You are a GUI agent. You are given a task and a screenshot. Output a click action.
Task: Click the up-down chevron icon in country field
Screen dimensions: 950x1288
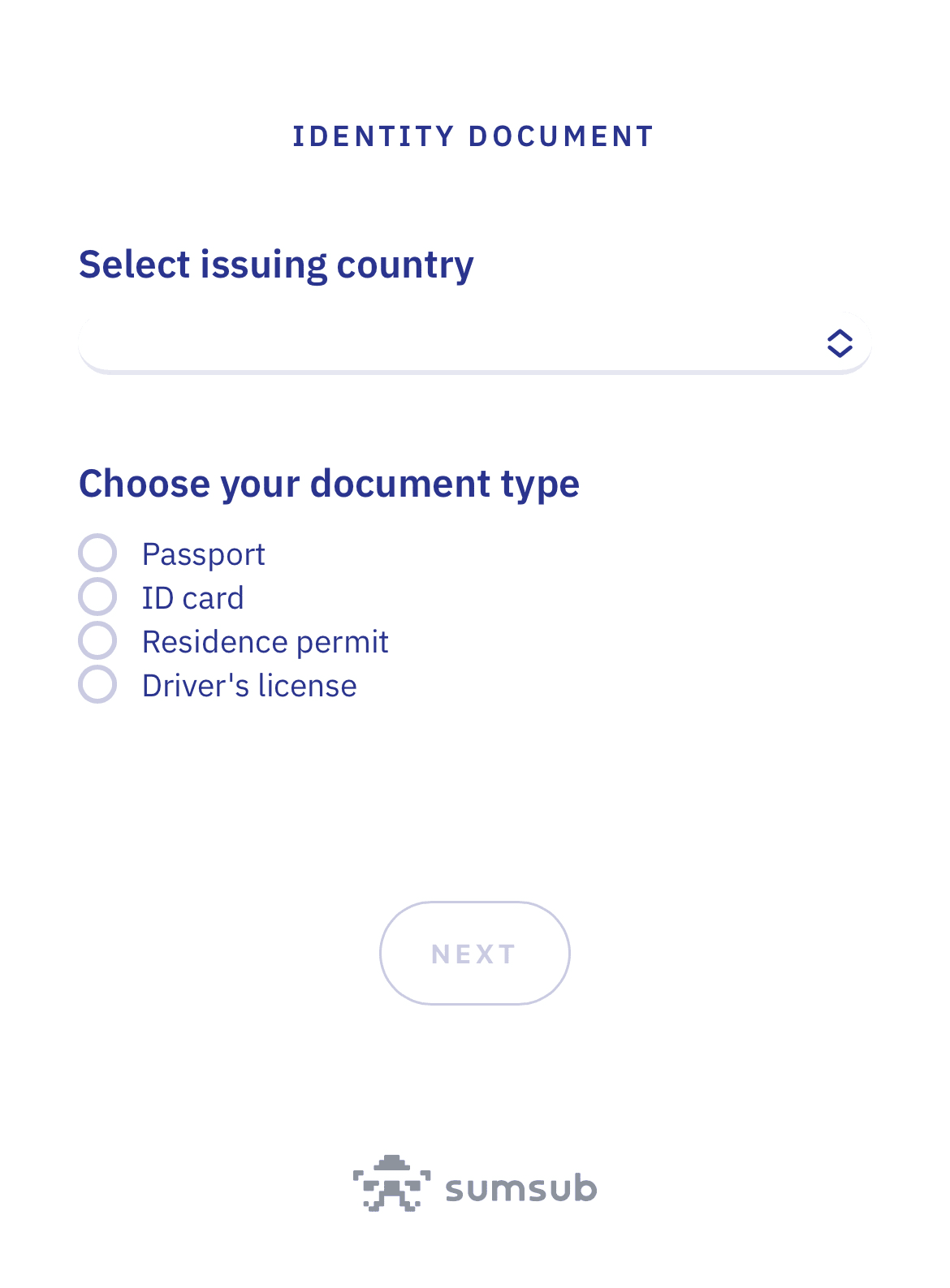pyautogui.click(x=840, y=343)
